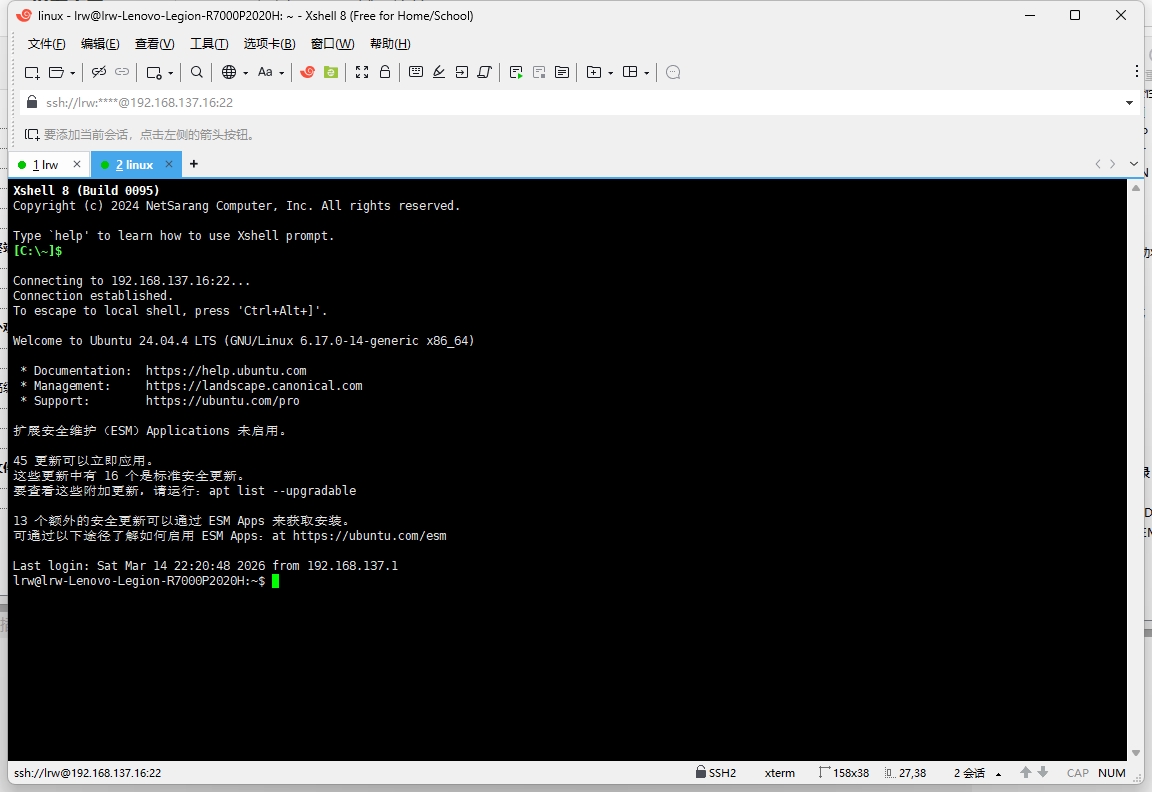
Task: Expand the Open session dropdown arrow
Action: 72,73
